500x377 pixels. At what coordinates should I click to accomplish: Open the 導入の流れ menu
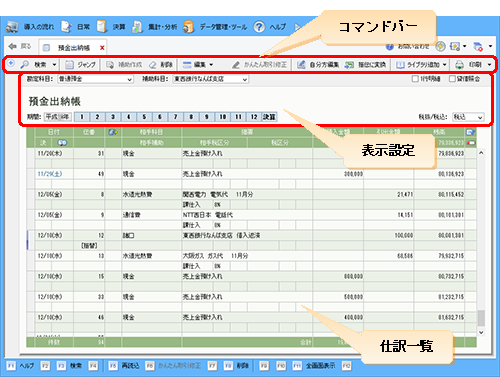point(30,27)
